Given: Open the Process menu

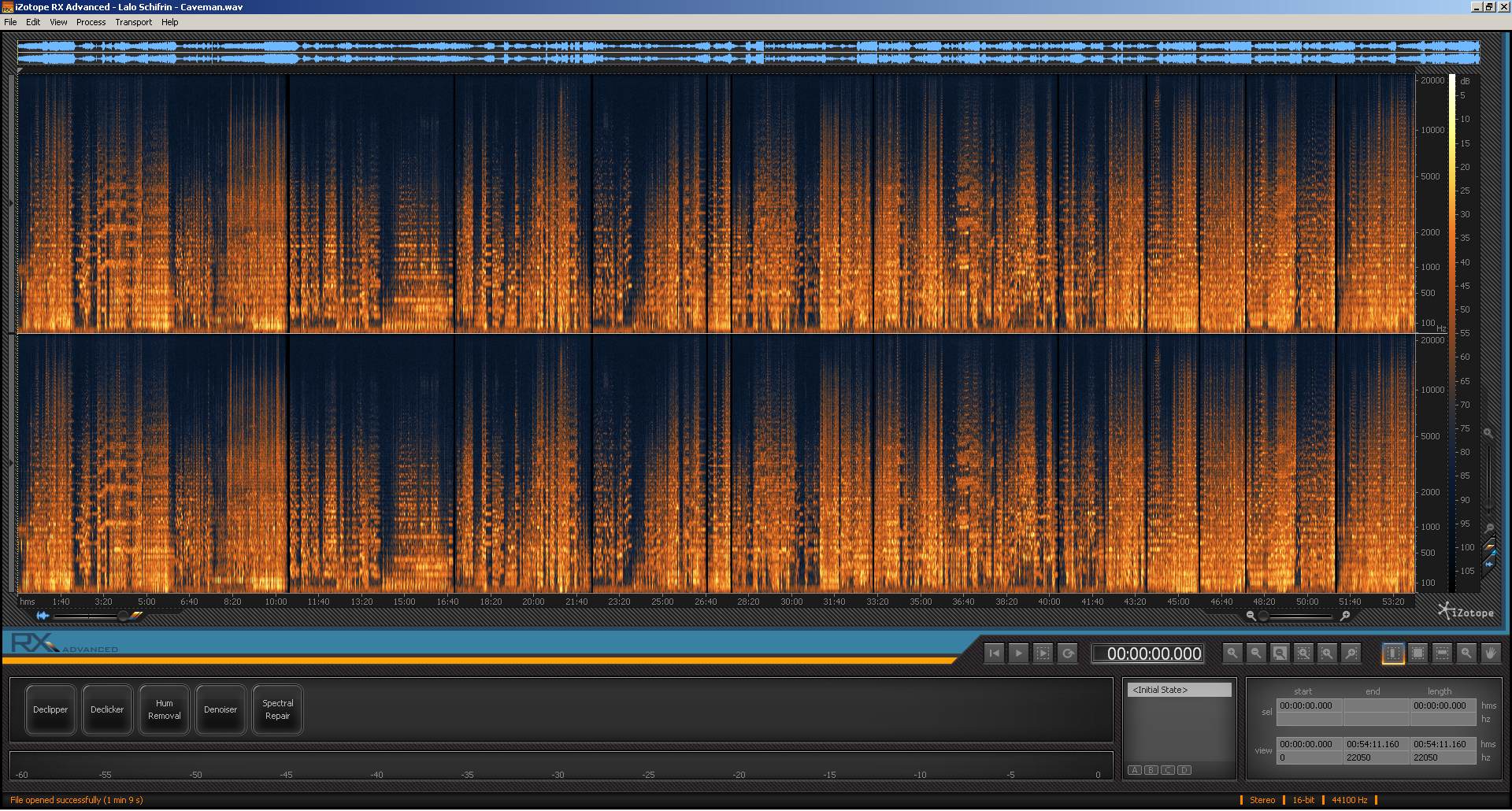Looking at the screenshot, I should (91, 22).
